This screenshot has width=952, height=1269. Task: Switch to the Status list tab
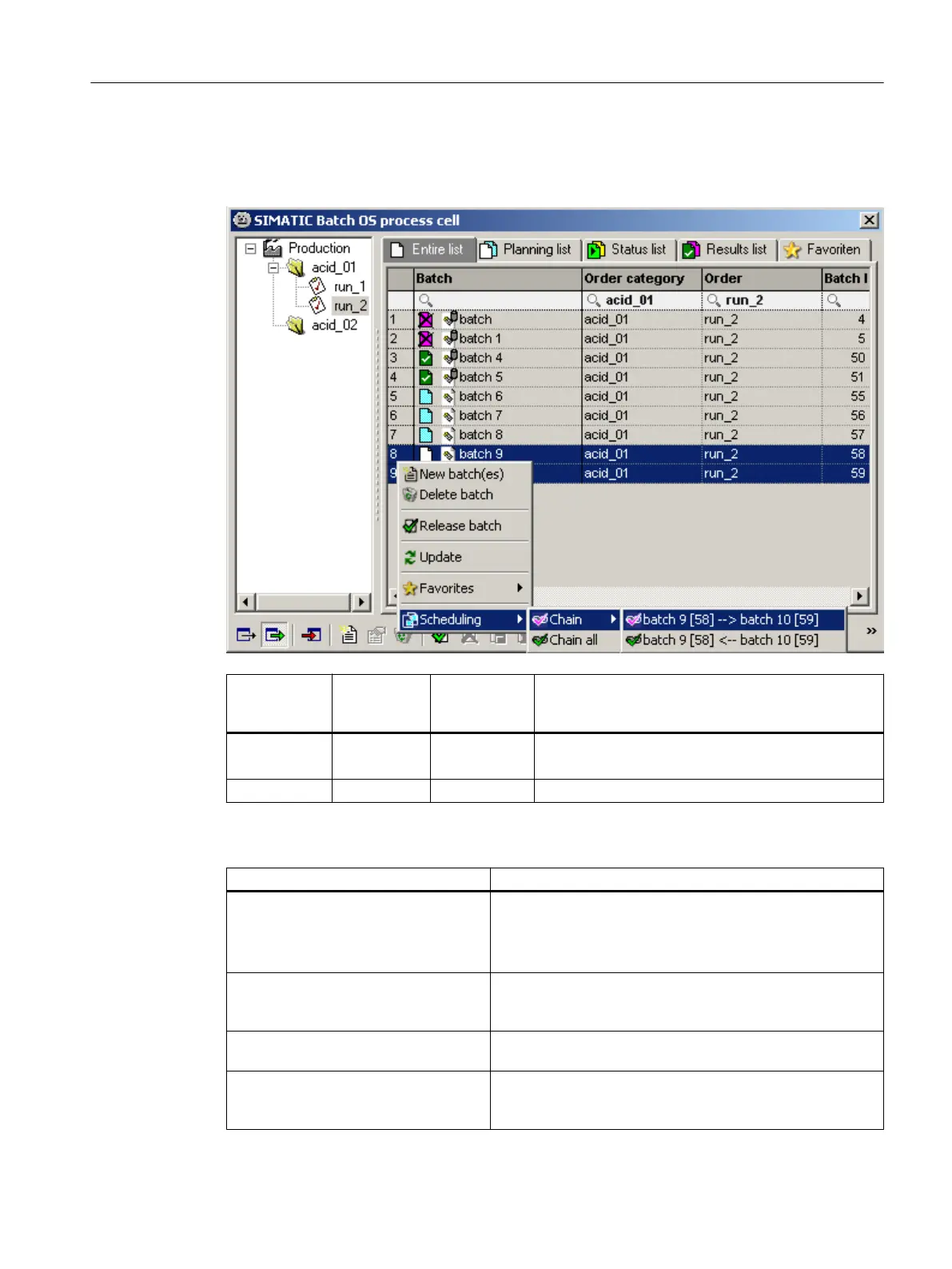[x=627, y=249]
